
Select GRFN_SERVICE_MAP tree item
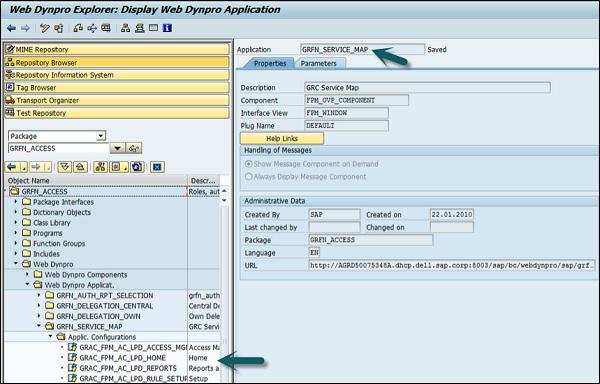tap(89, 327)
